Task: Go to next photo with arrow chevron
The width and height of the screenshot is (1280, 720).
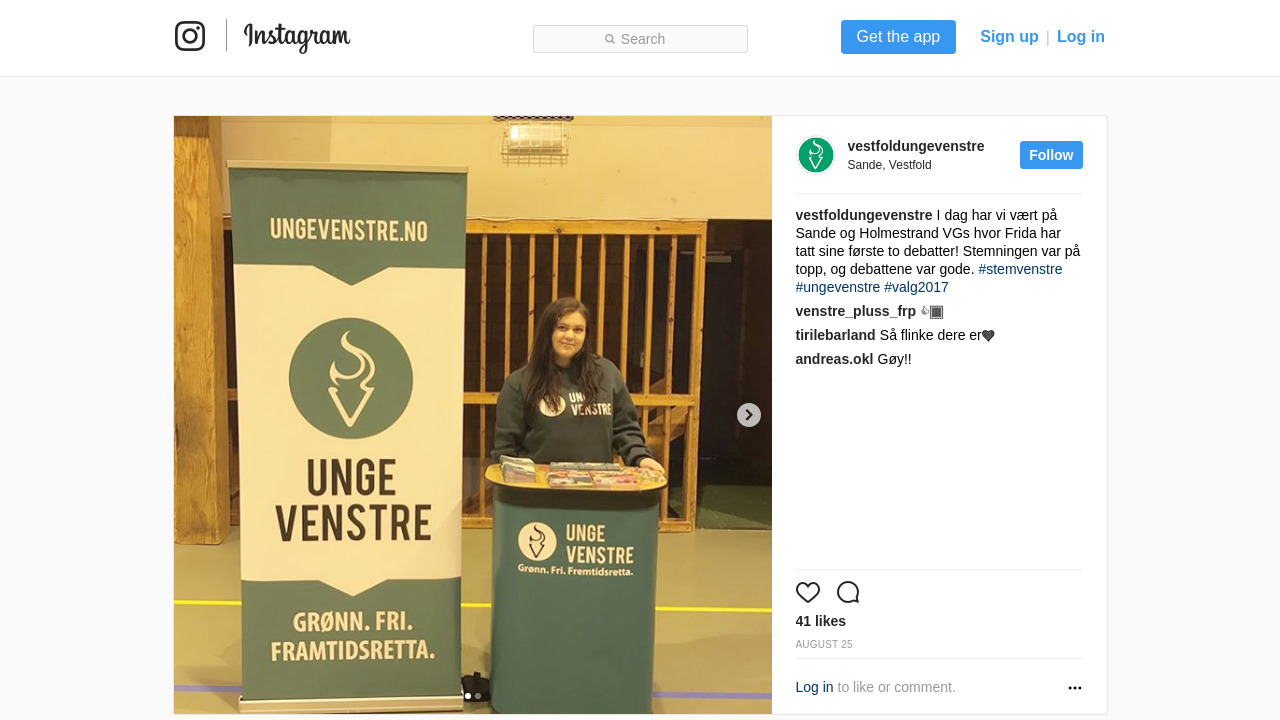Action: click(749, 415)
